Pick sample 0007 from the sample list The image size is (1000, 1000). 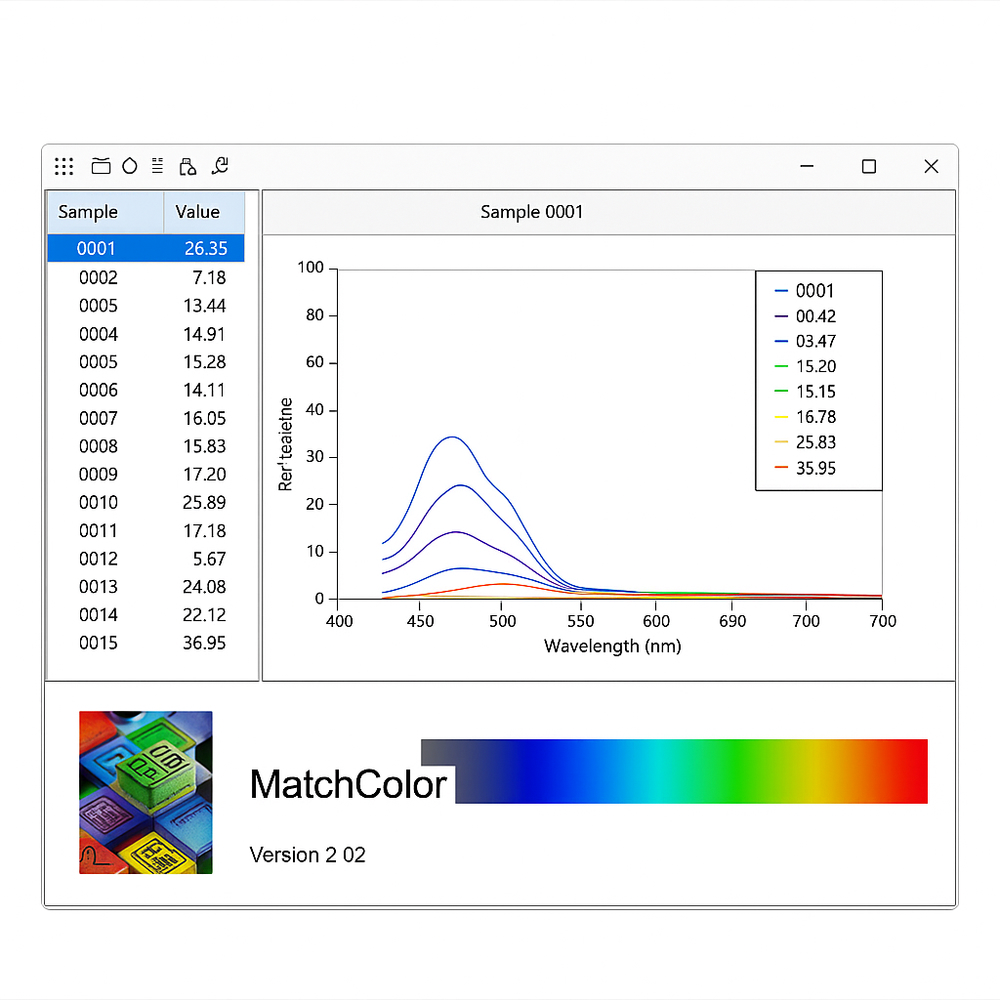(146, 418)
